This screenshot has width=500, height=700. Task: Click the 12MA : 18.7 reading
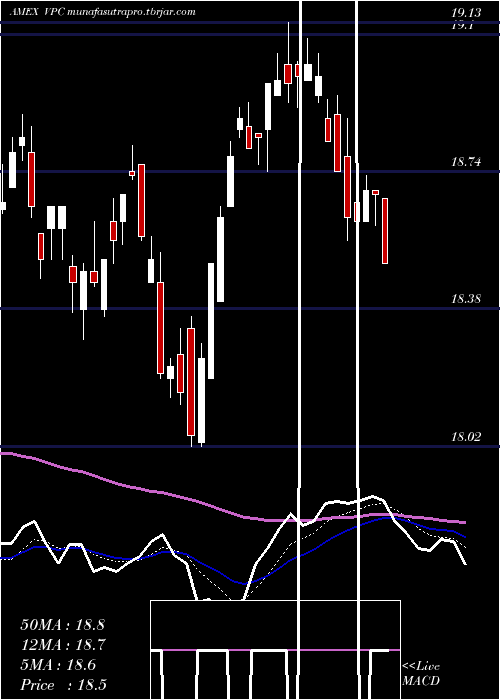click(62, 645)
